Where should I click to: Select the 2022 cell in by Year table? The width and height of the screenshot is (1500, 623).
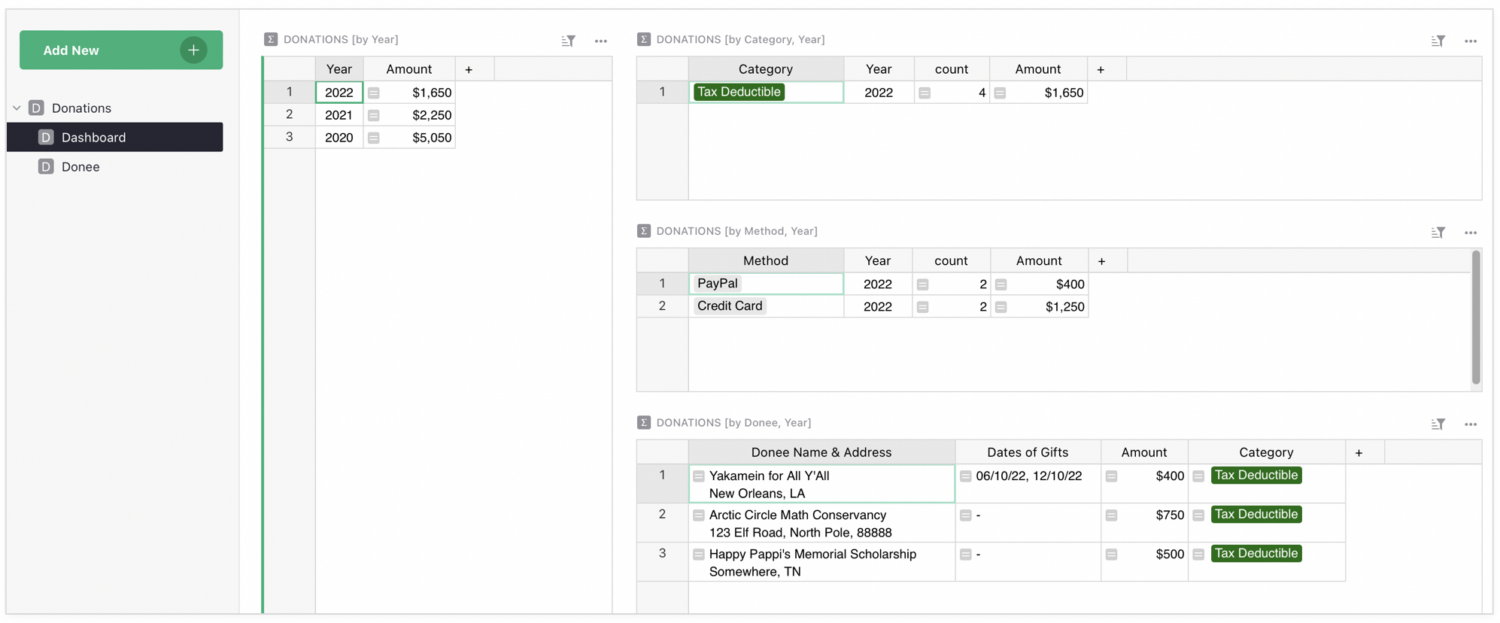click(x=339, y=92)
